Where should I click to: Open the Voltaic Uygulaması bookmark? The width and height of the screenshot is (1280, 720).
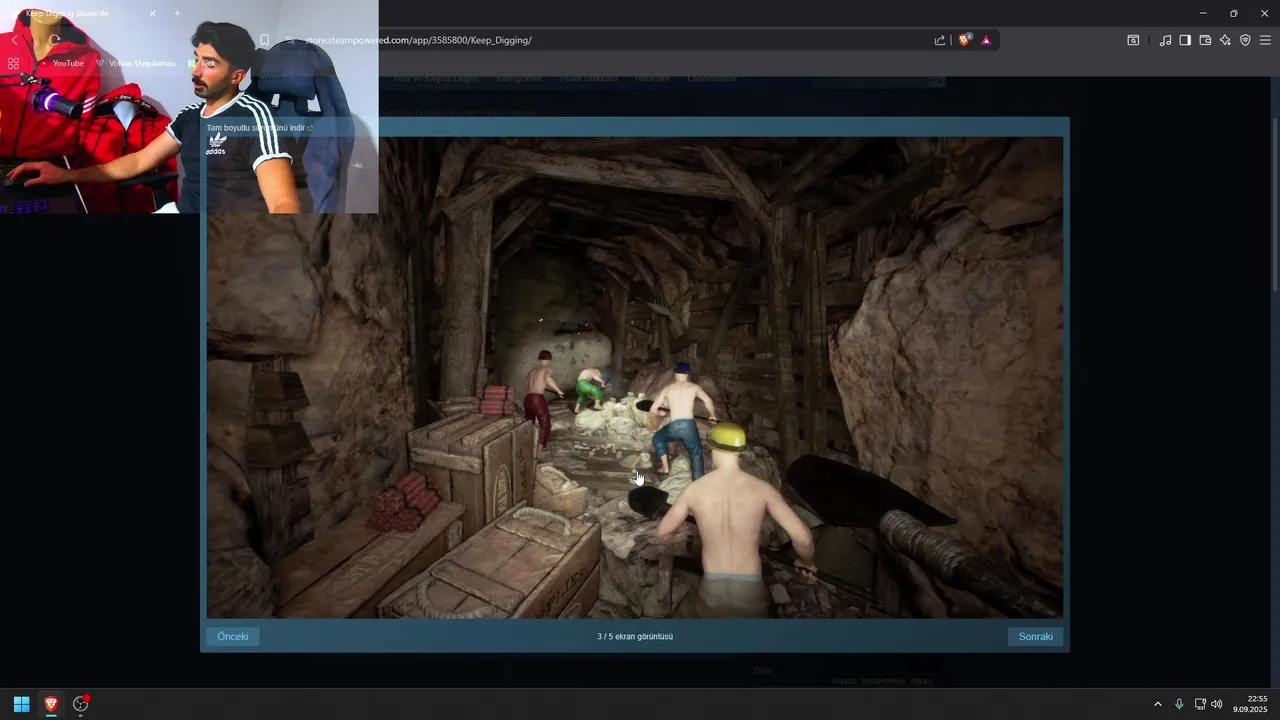click(135, 63)
